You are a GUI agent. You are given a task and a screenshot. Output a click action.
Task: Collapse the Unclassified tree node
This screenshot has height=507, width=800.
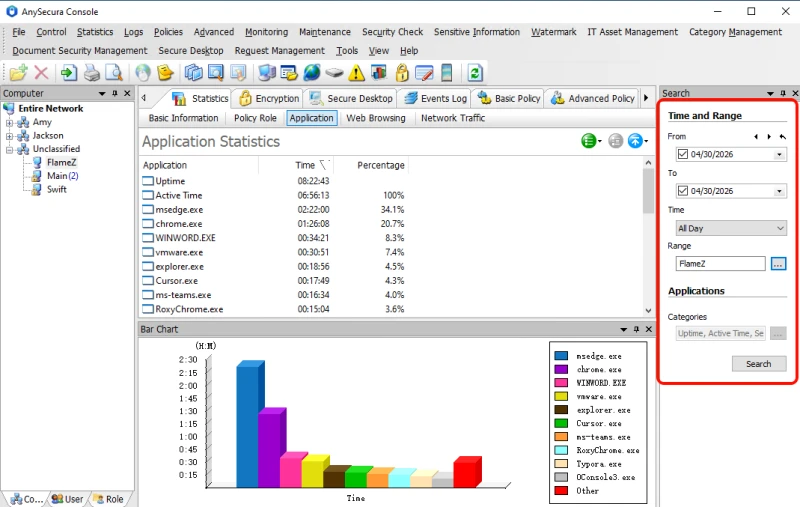(x=9, y=150)
